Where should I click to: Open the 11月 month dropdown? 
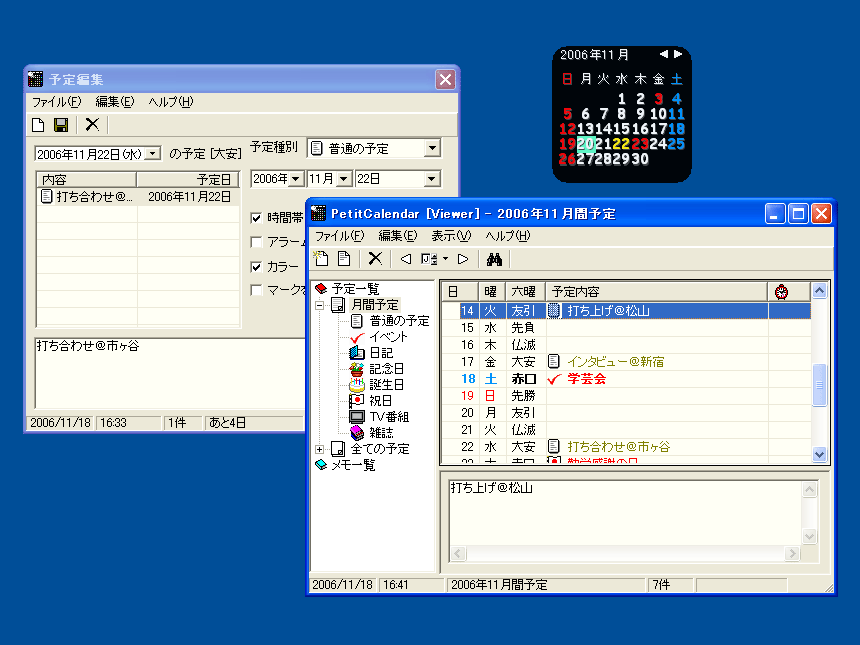343,179
